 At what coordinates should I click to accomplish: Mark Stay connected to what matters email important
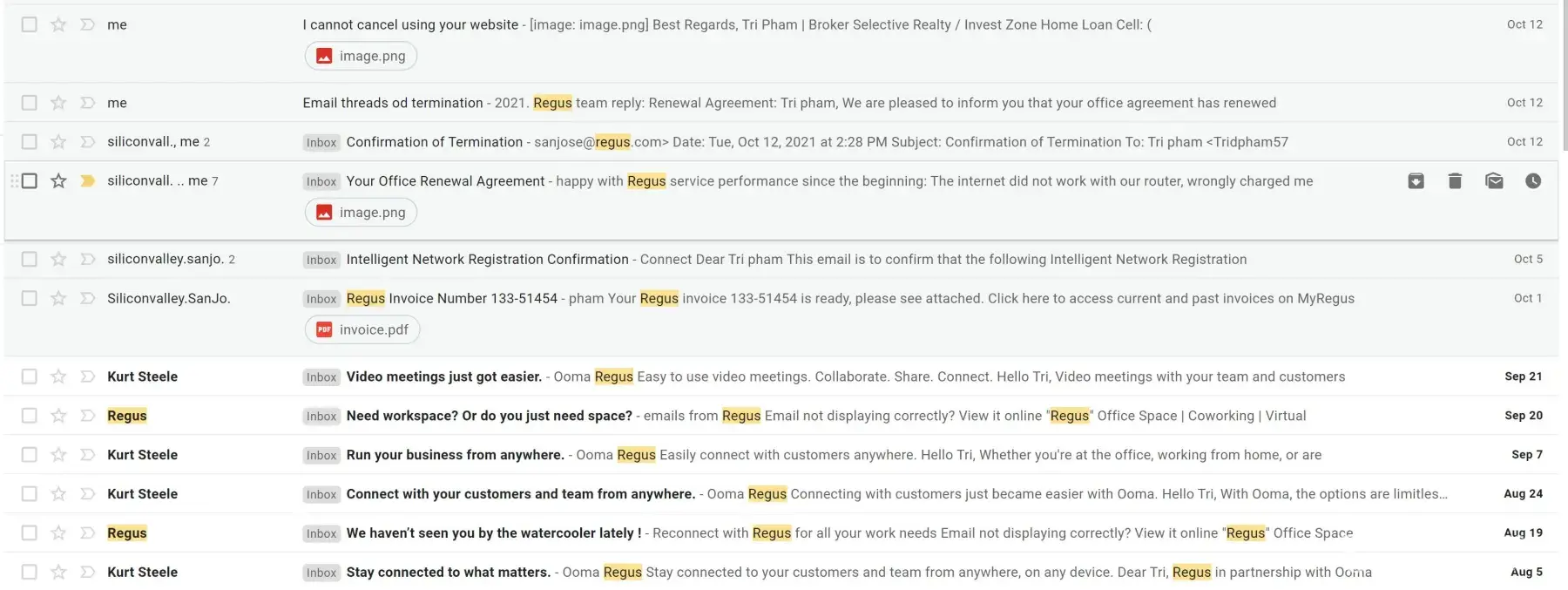coord(87,573)
